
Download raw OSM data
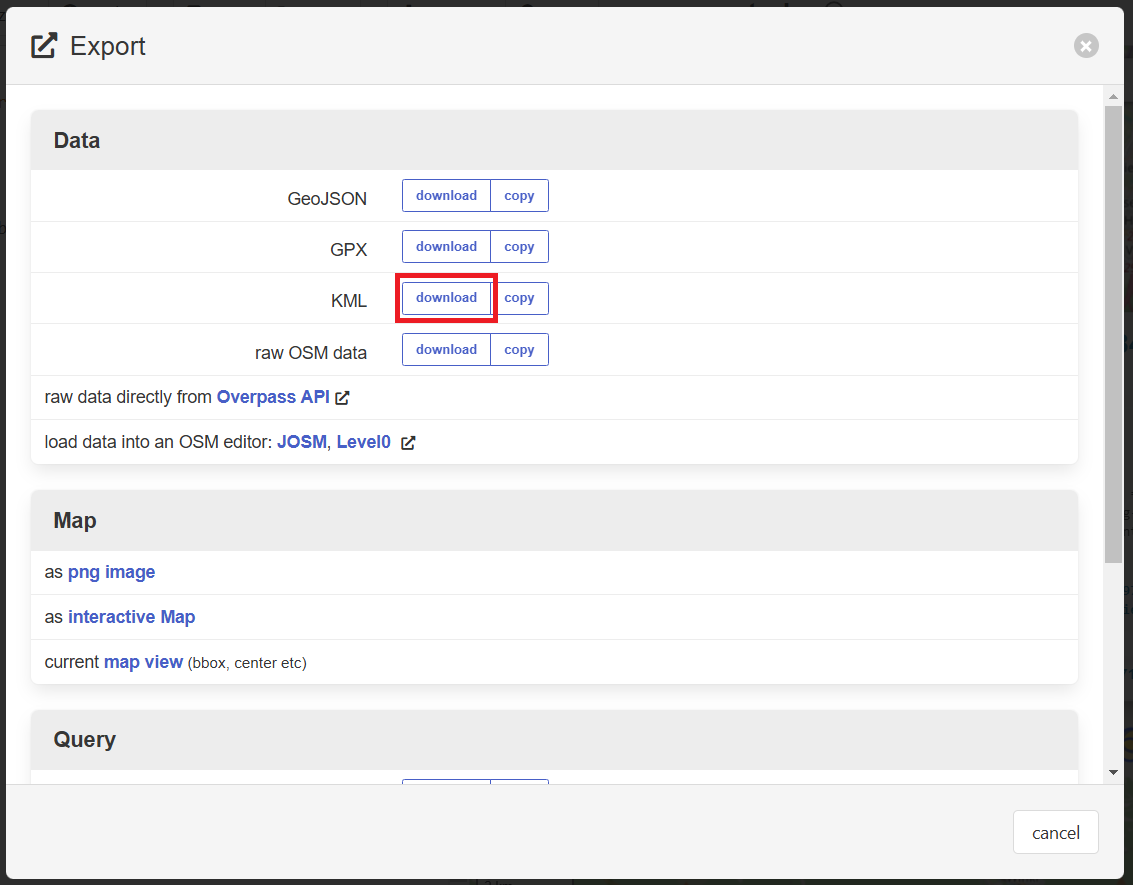pyautogui.click(x=446, y=350)
